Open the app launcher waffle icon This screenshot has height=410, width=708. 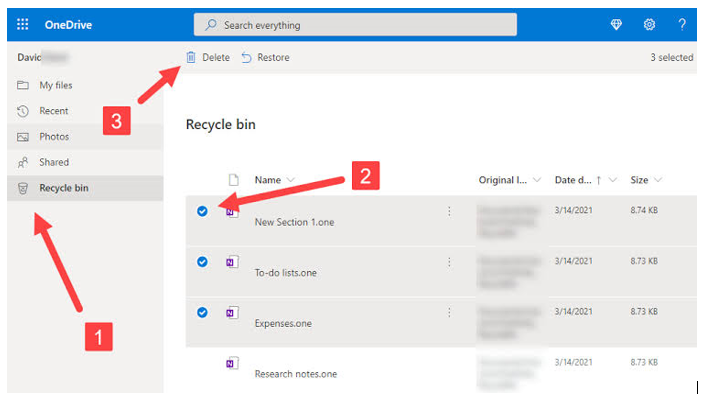[23, 24]
